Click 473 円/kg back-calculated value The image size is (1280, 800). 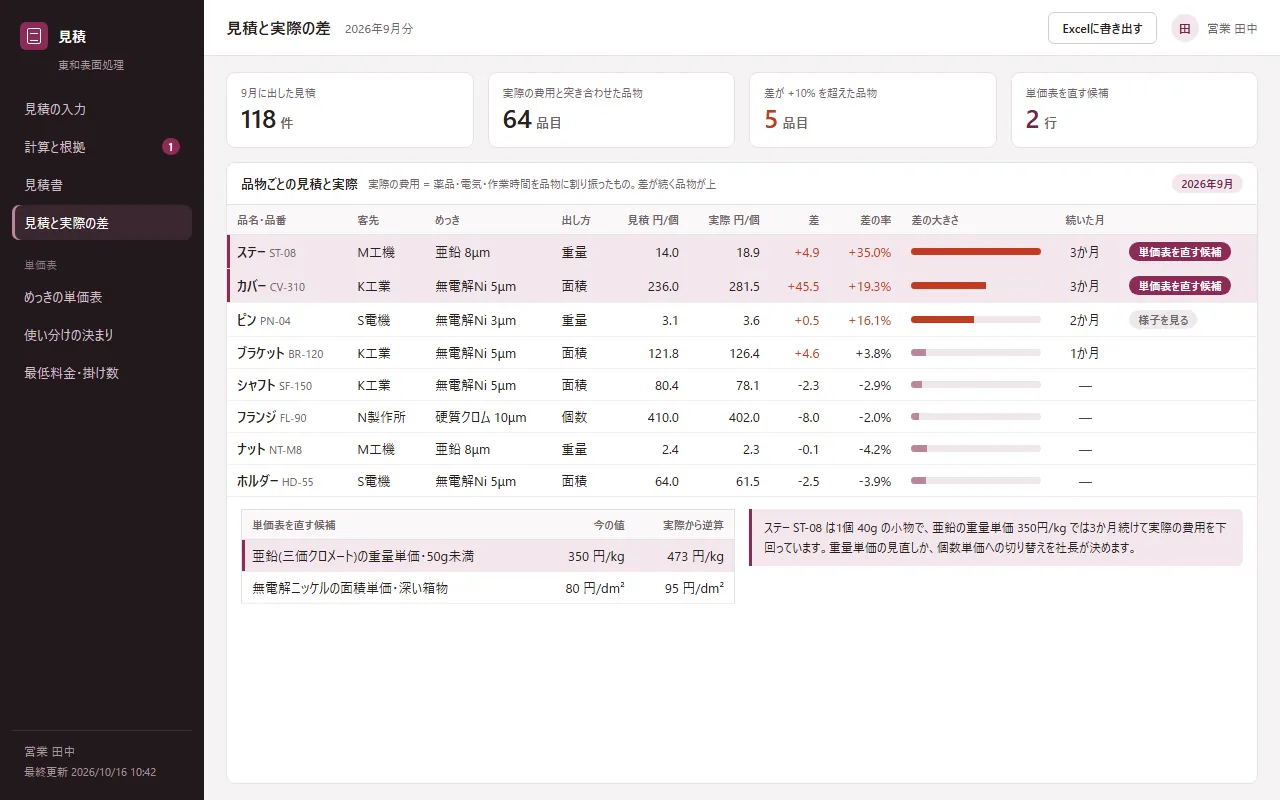695,556
